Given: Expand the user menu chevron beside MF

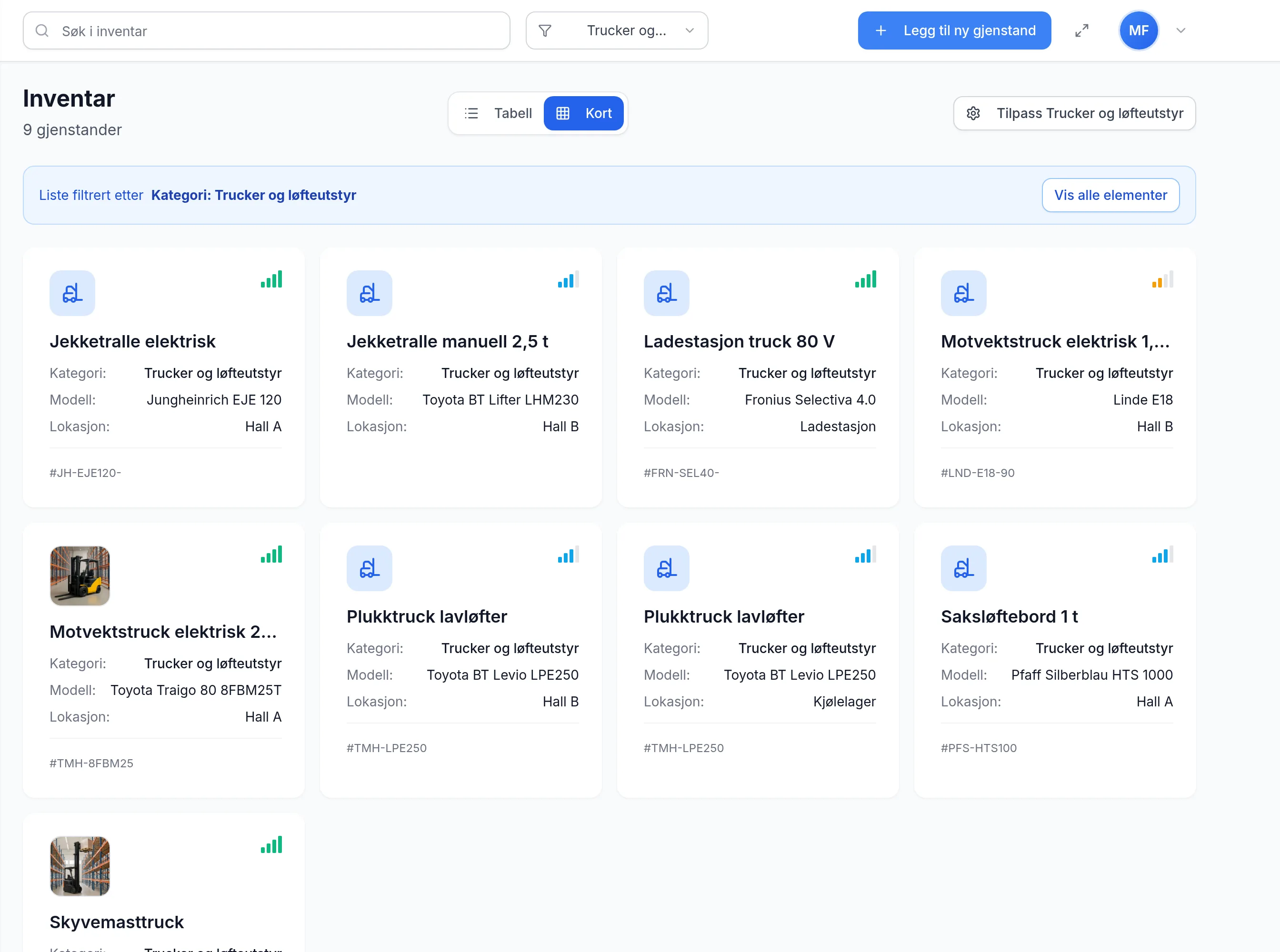Looking at the screenshot, I should click(1181, 30).
